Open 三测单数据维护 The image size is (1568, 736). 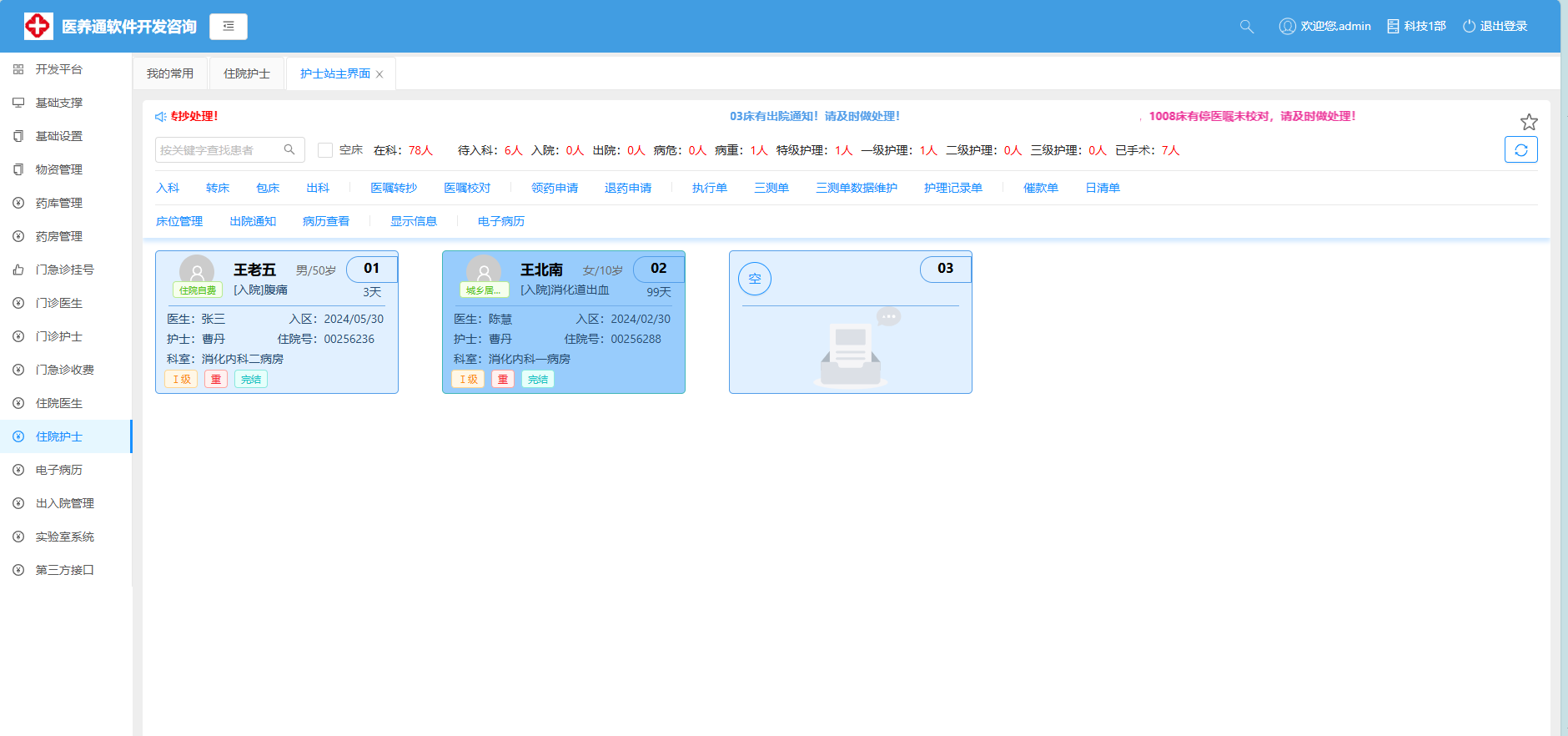pos(857,188)
